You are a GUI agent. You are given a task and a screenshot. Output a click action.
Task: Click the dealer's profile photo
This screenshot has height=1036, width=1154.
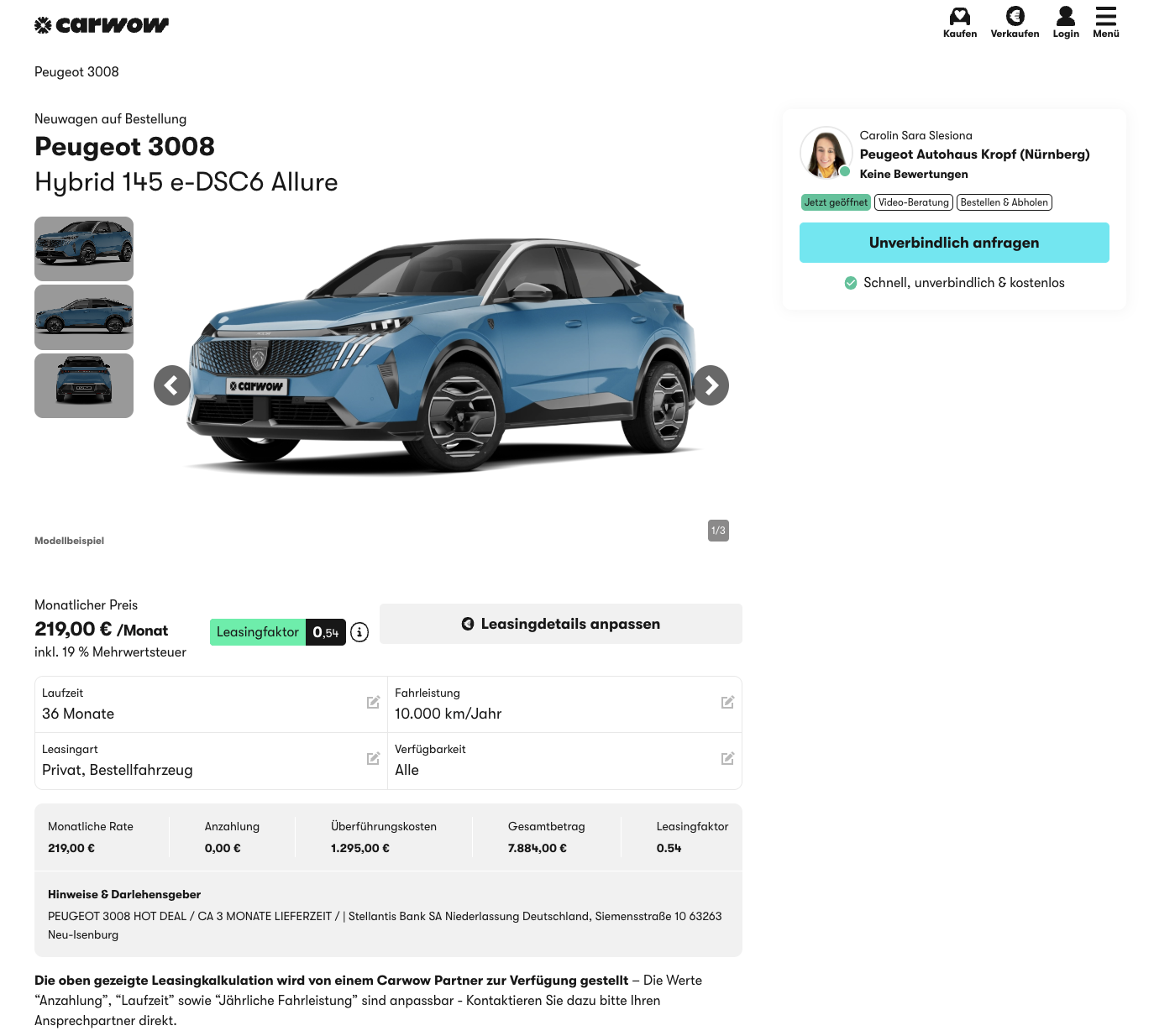click(x=826, y=153)
